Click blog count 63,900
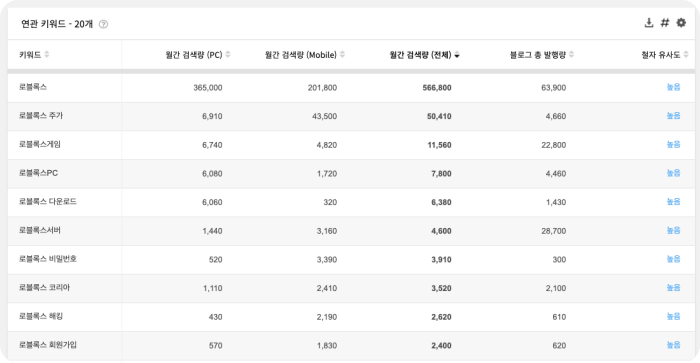The height and width of the screenshot is (363, 700). [x=554, y=88]
